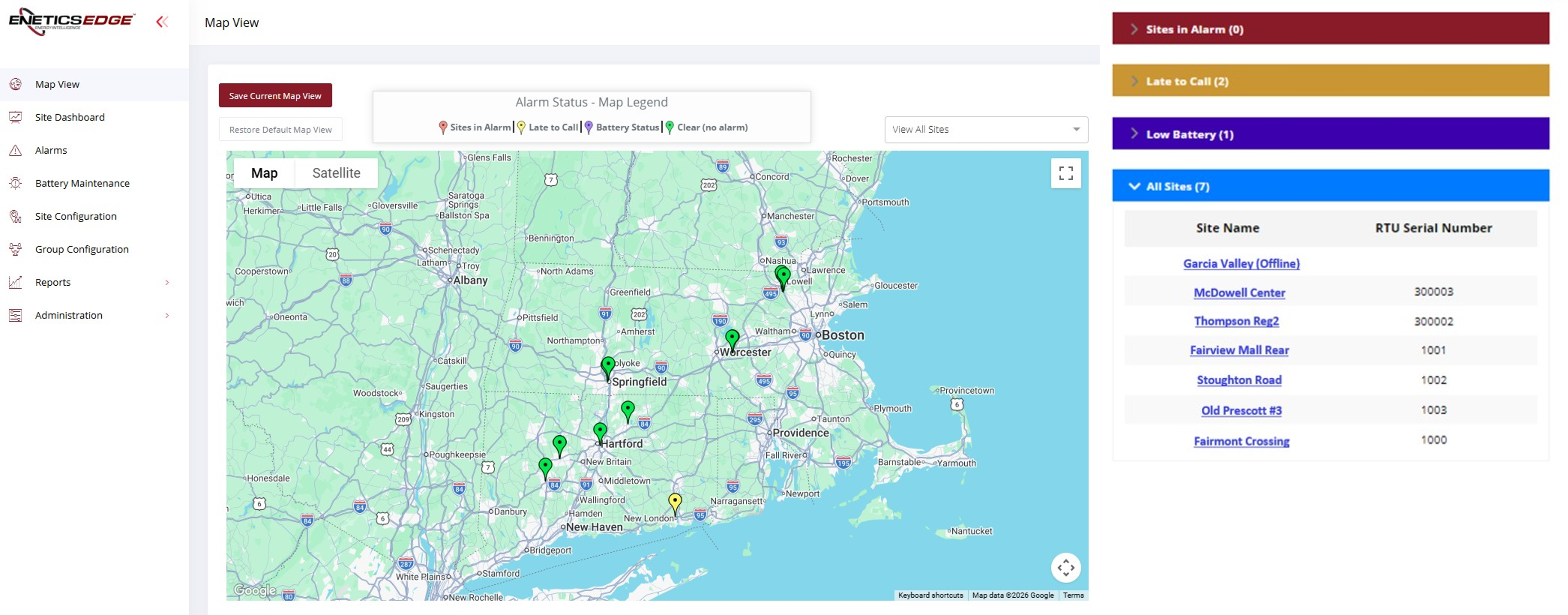Click Save Current Map View button

pos(275,96)
